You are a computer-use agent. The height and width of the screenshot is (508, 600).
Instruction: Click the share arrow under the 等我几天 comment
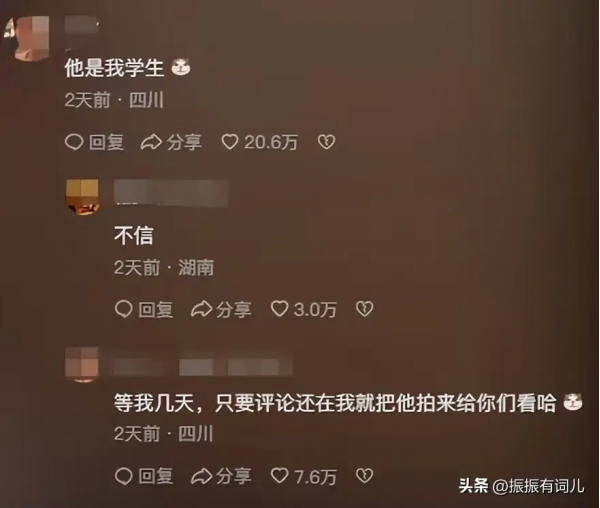tap(201, 476)
